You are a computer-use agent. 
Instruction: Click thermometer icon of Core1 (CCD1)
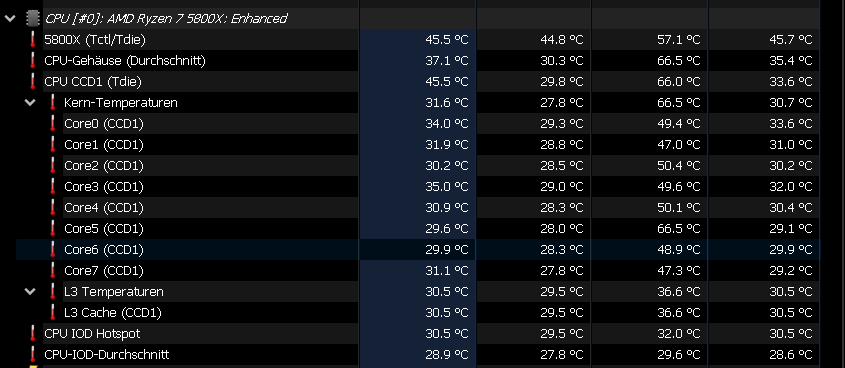click(x=52, y=144)
